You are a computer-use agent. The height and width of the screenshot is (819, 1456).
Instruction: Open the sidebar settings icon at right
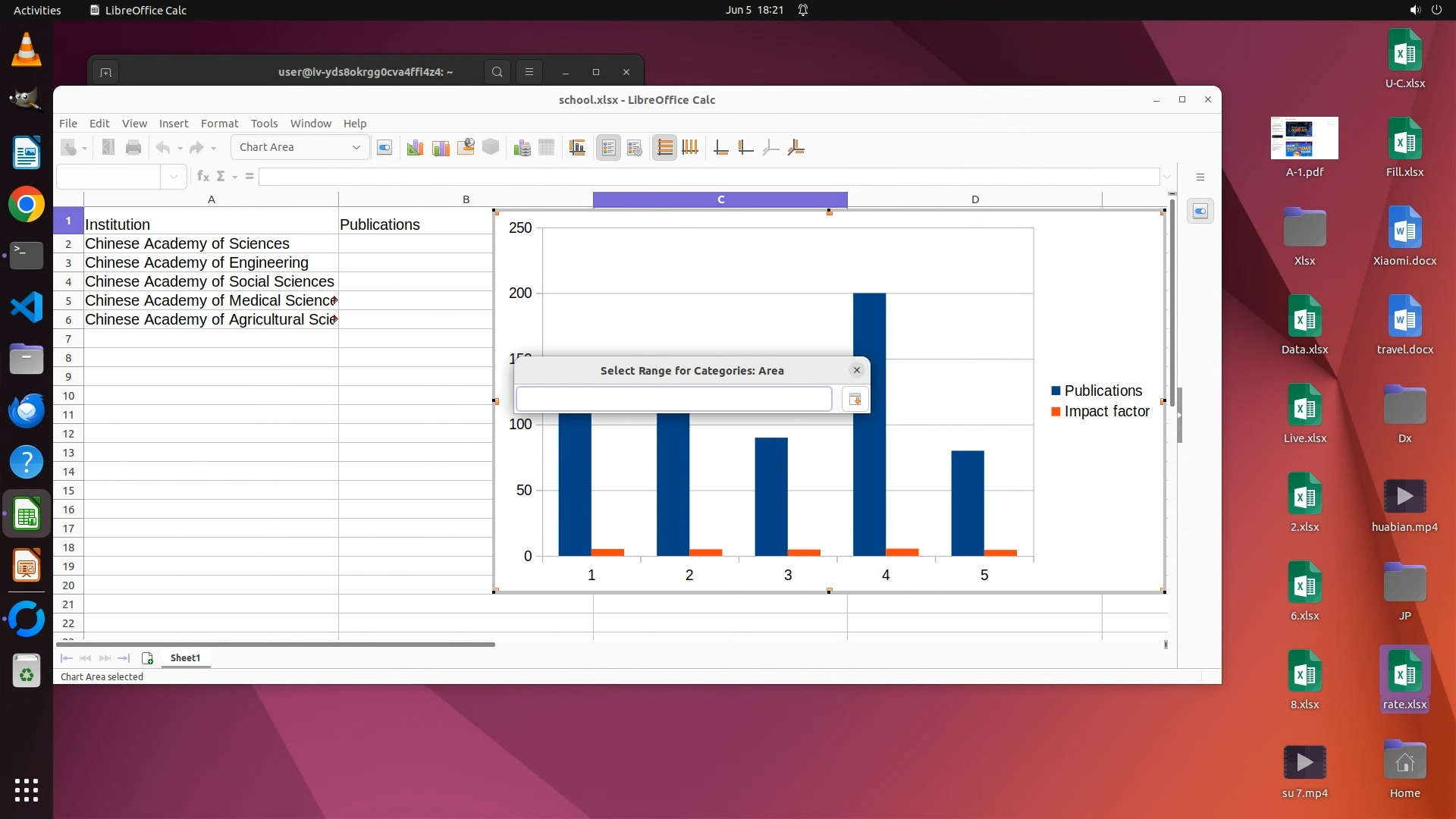1200,177
